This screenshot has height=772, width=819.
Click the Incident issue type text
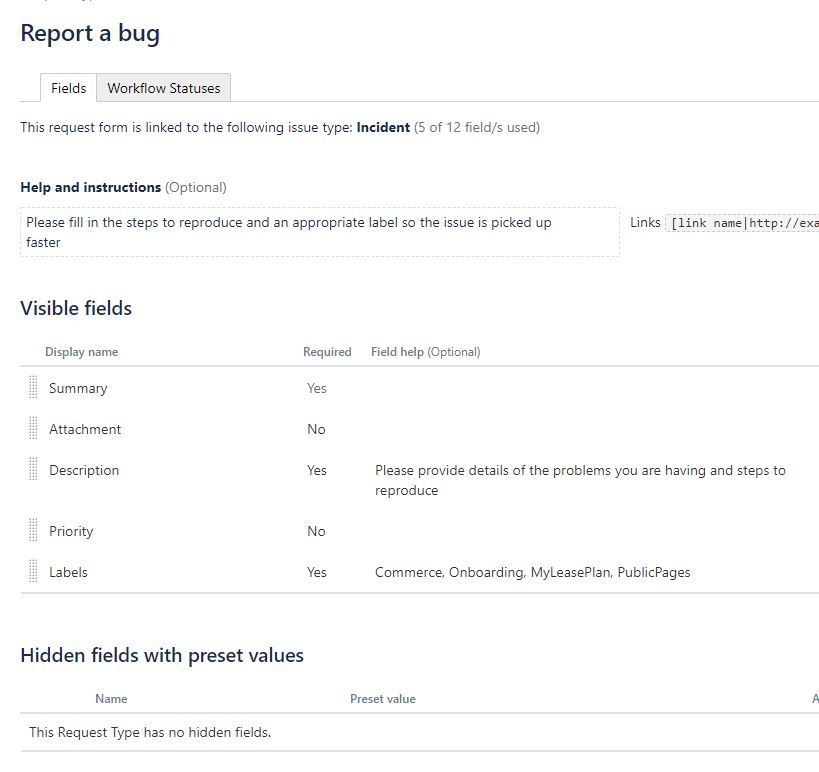click(x=383, y=127)
